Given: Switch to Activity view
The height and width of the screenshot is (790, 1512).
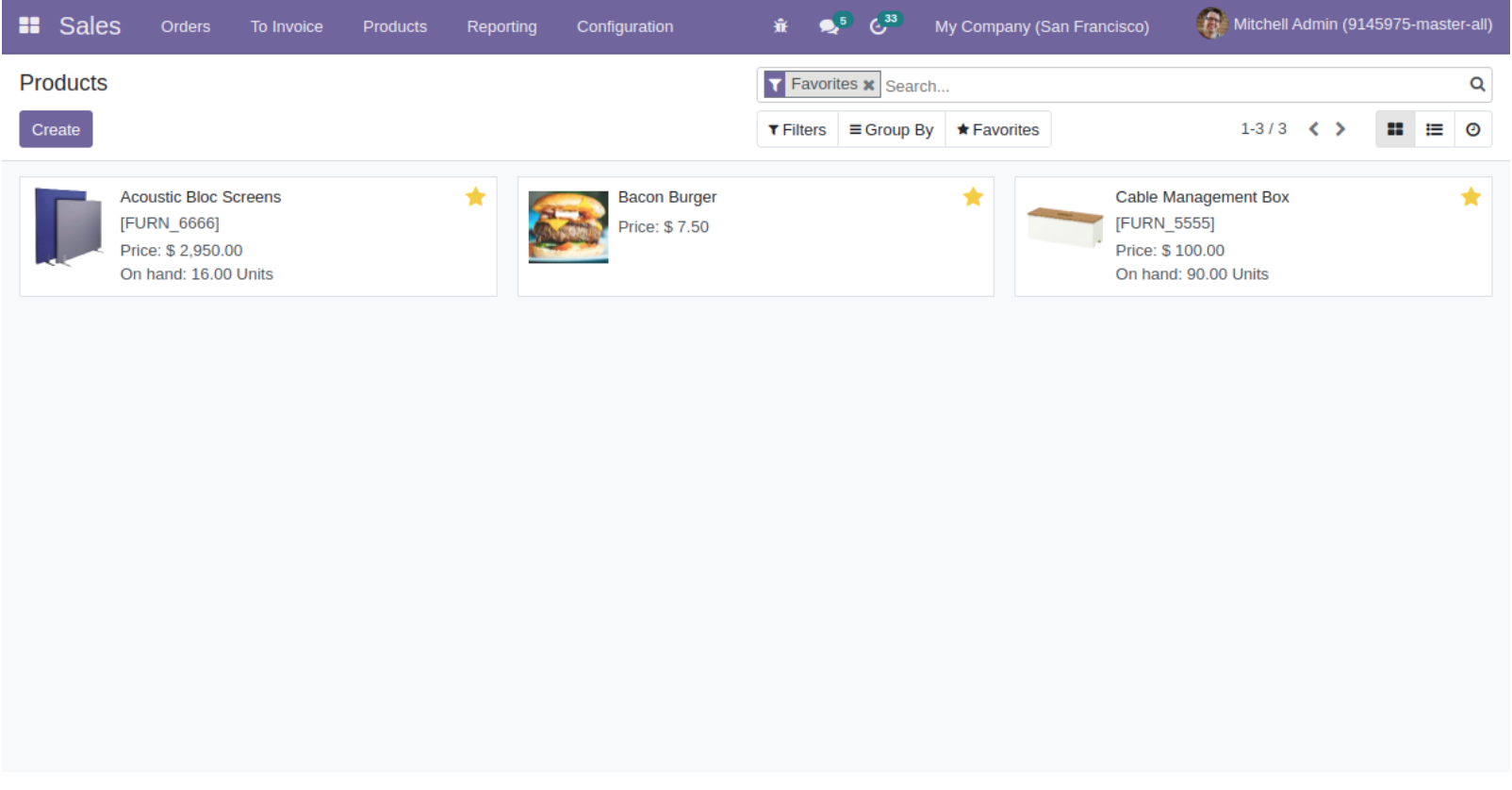Looking at the screenshot, I should pos(1472,129).
